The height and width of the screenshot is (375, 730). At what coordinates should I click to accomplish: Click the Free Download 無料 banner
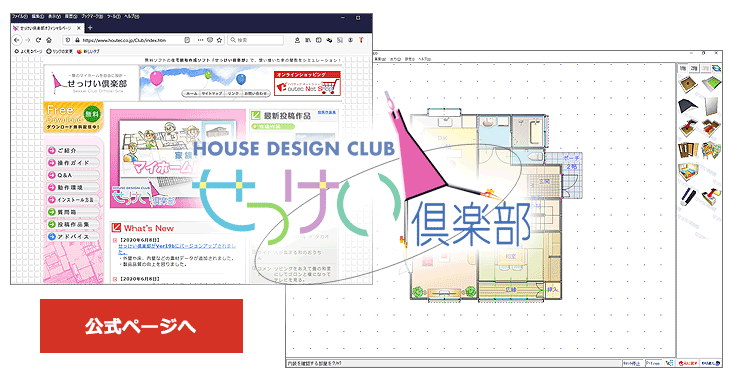[73, 117]
